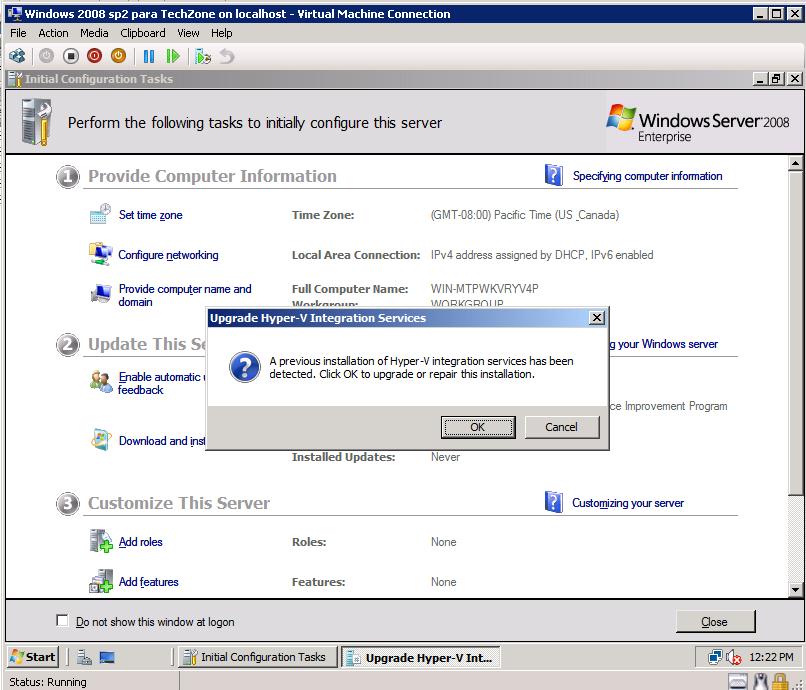806x690 pixels.
Task: Turn off the virtual machine
Action: (70, 56)
